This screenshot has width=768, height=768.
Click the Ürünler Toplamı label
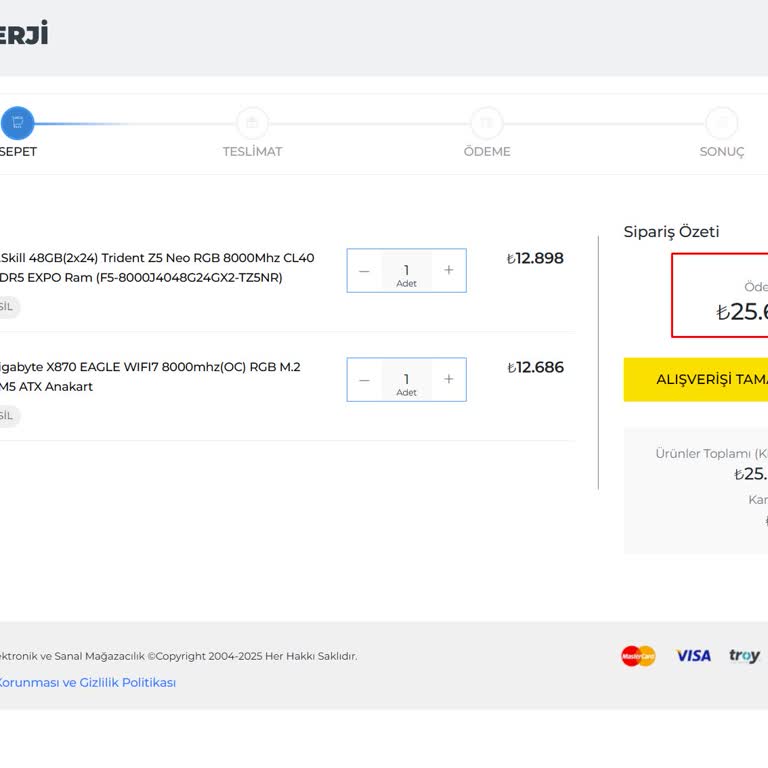tap(711, 454)
